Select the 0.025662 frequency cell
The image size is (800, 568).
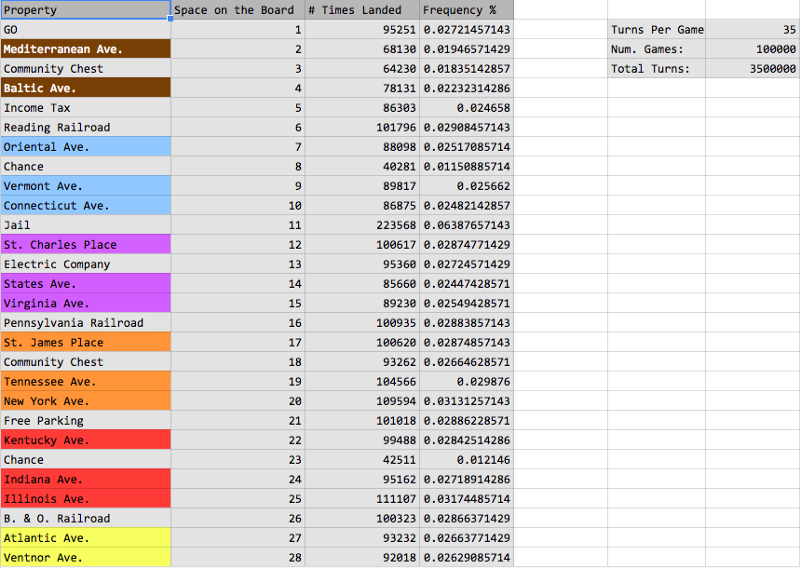point(467,186)
